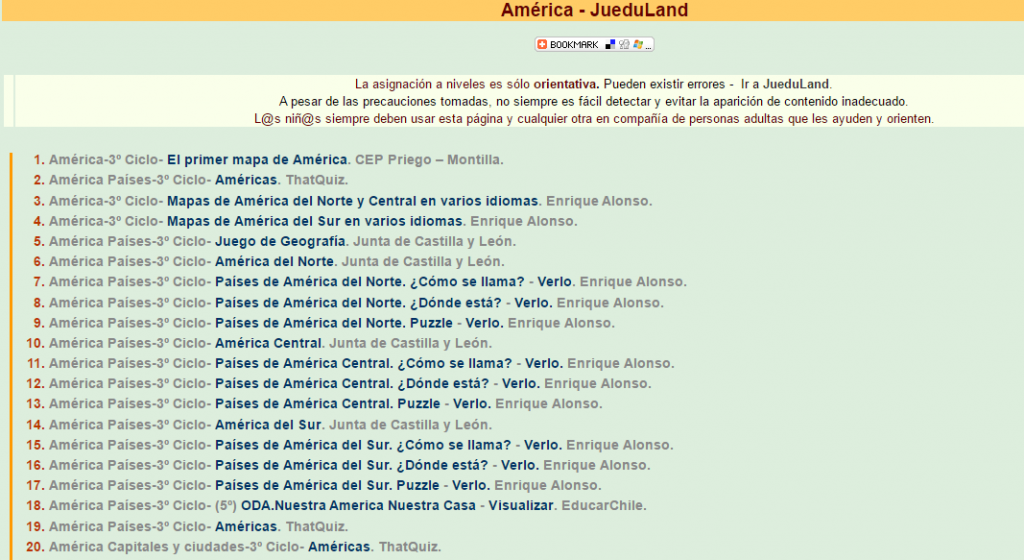Screen dimensions: 1024x560
Task: Click 'Verlo' next to América Central Puzzle
Action: (x=471, y=404)
